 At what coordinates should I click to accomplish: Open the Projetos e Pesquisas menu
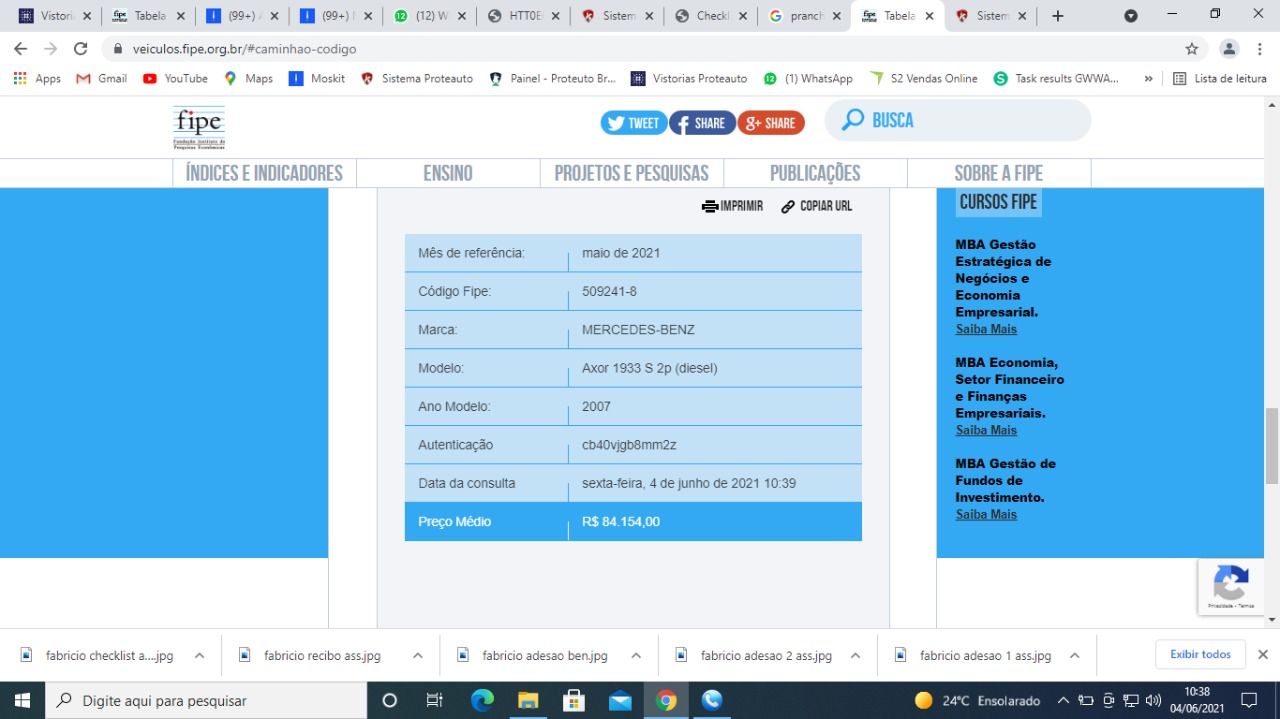631,173
